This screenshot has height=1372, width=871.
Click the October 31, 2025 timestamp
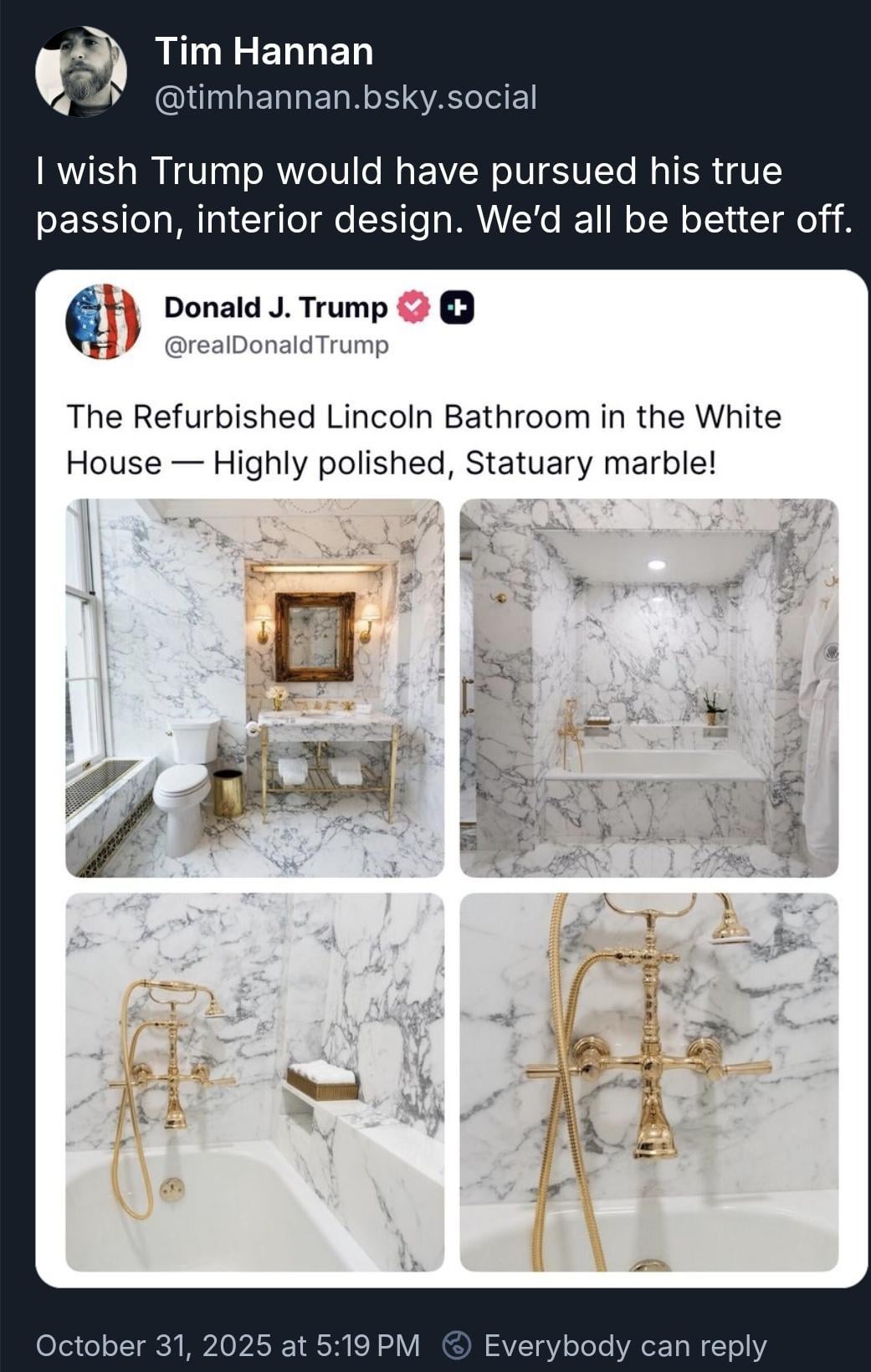coord(228,1345)
